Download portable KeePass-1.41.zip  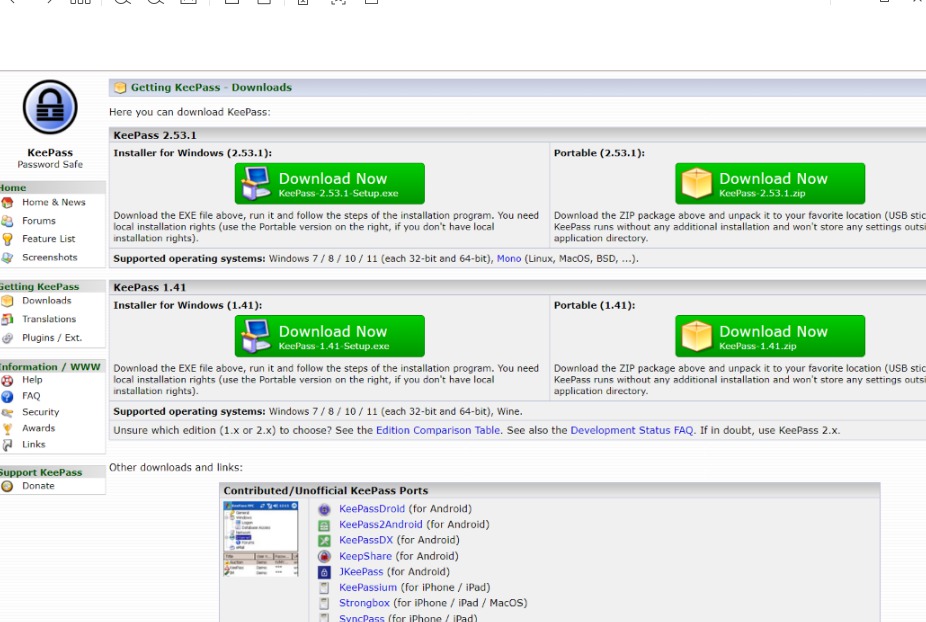click(770, 336)
